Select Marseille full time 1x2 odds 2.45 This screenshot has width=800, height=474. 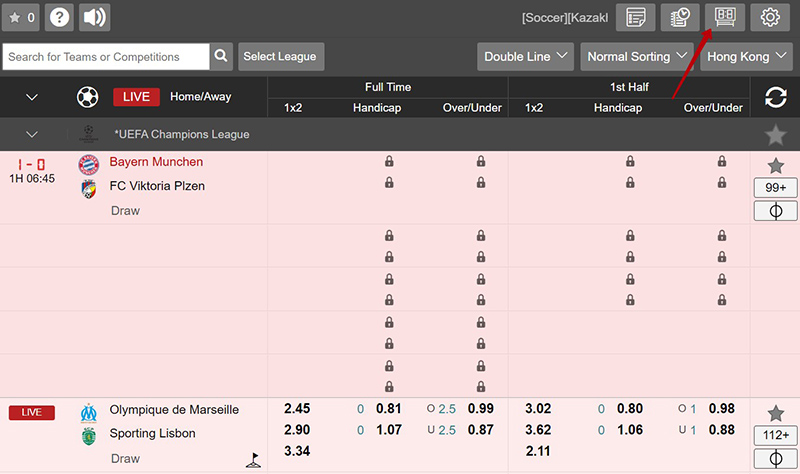pyautogui.click(x=297, y=409)
